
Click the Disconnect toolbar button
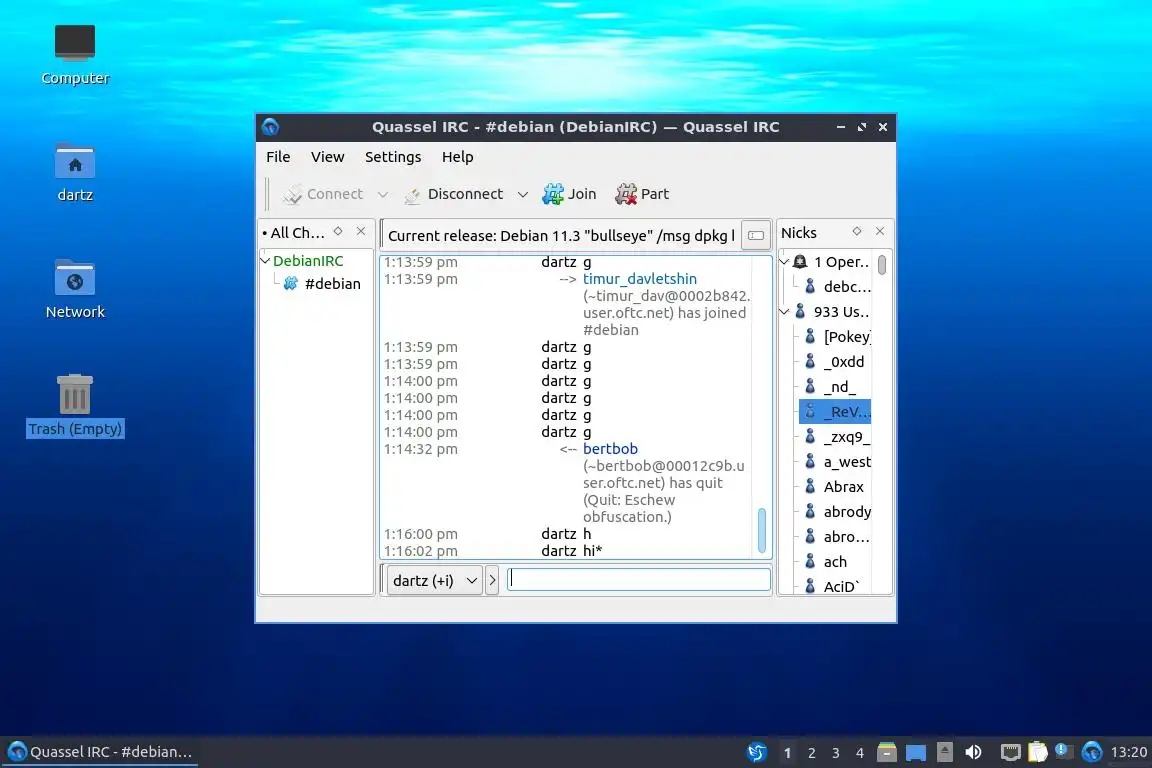[454, 194]
